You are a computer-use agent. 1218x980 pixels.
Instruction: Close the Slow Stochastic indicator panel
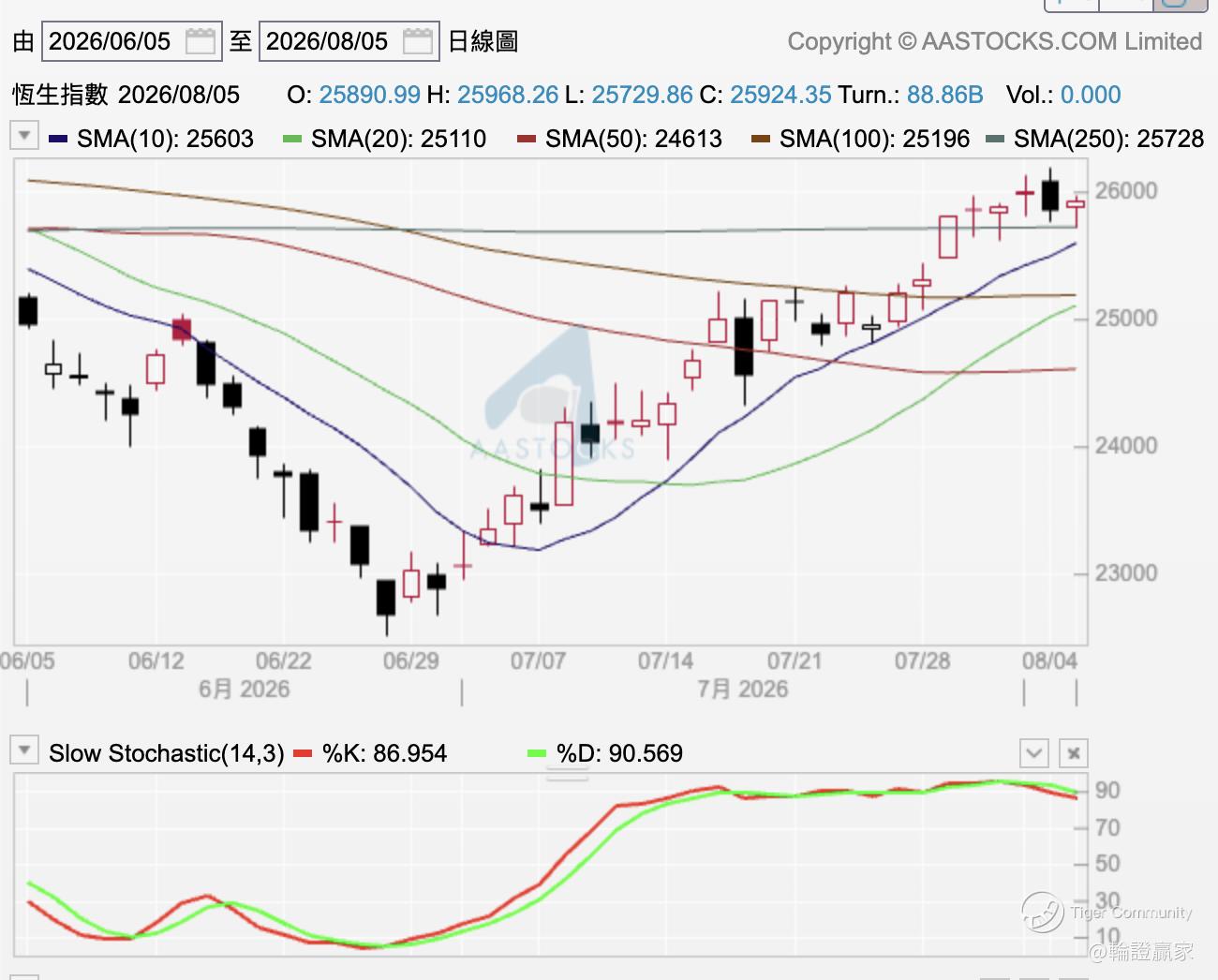coord(1074,752)
